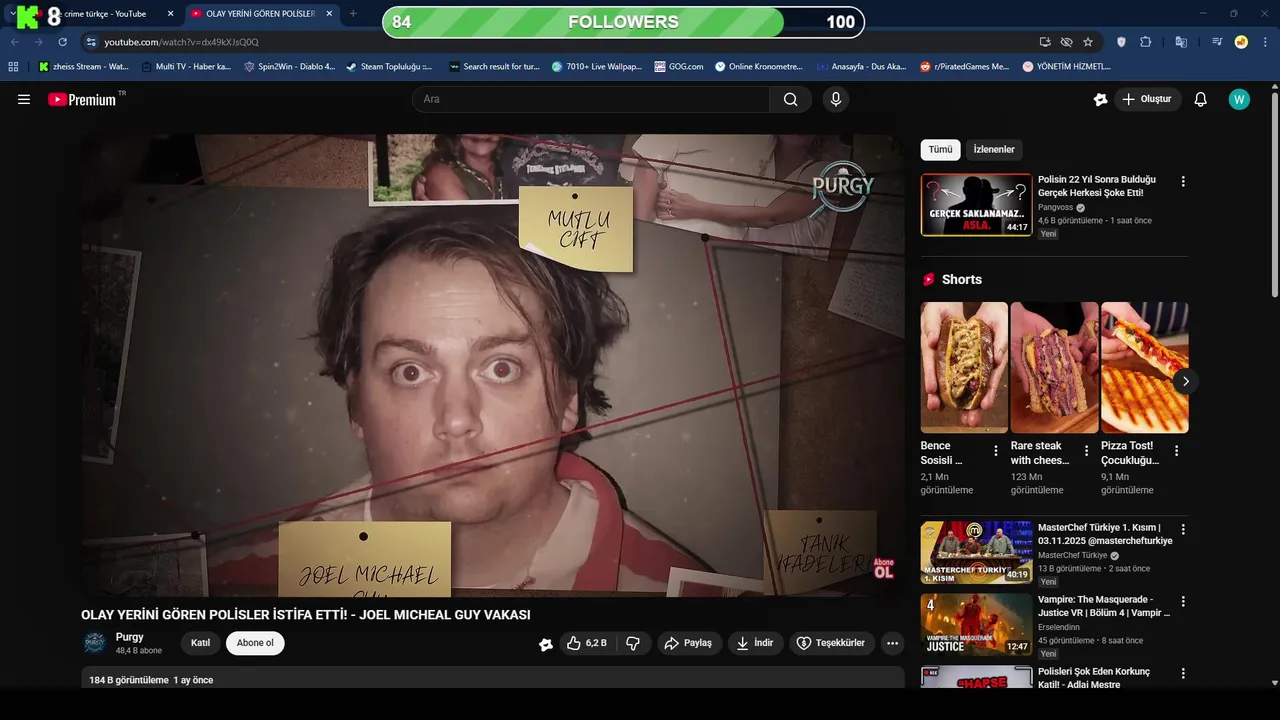This screenshot has width=1280, height=720.
Task: Click the Oluştur create button
Action: pos(1147,99)
